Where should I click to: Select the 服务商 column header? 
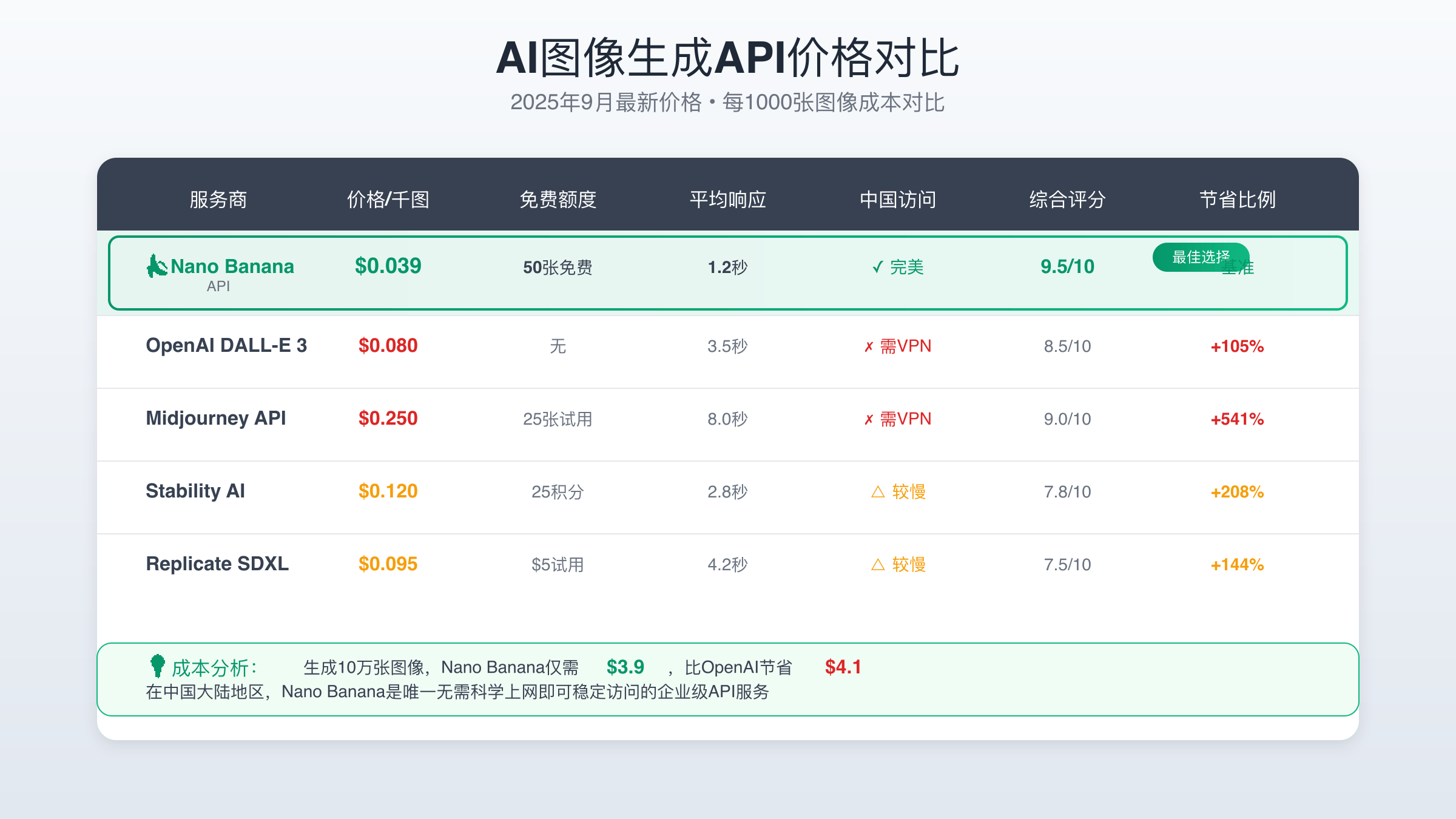pos(218,200)
